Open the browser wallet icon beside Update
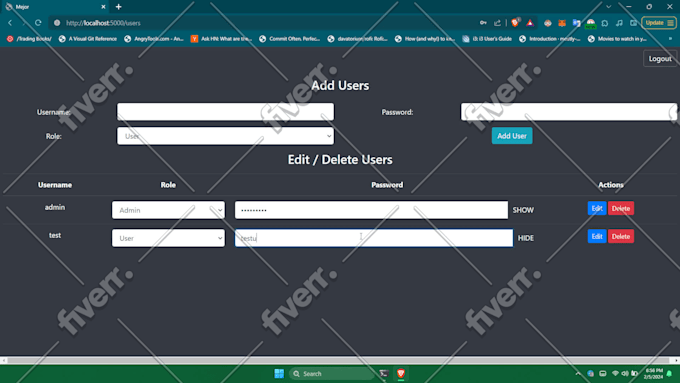The image size is (680, 383). pos(634,23)
